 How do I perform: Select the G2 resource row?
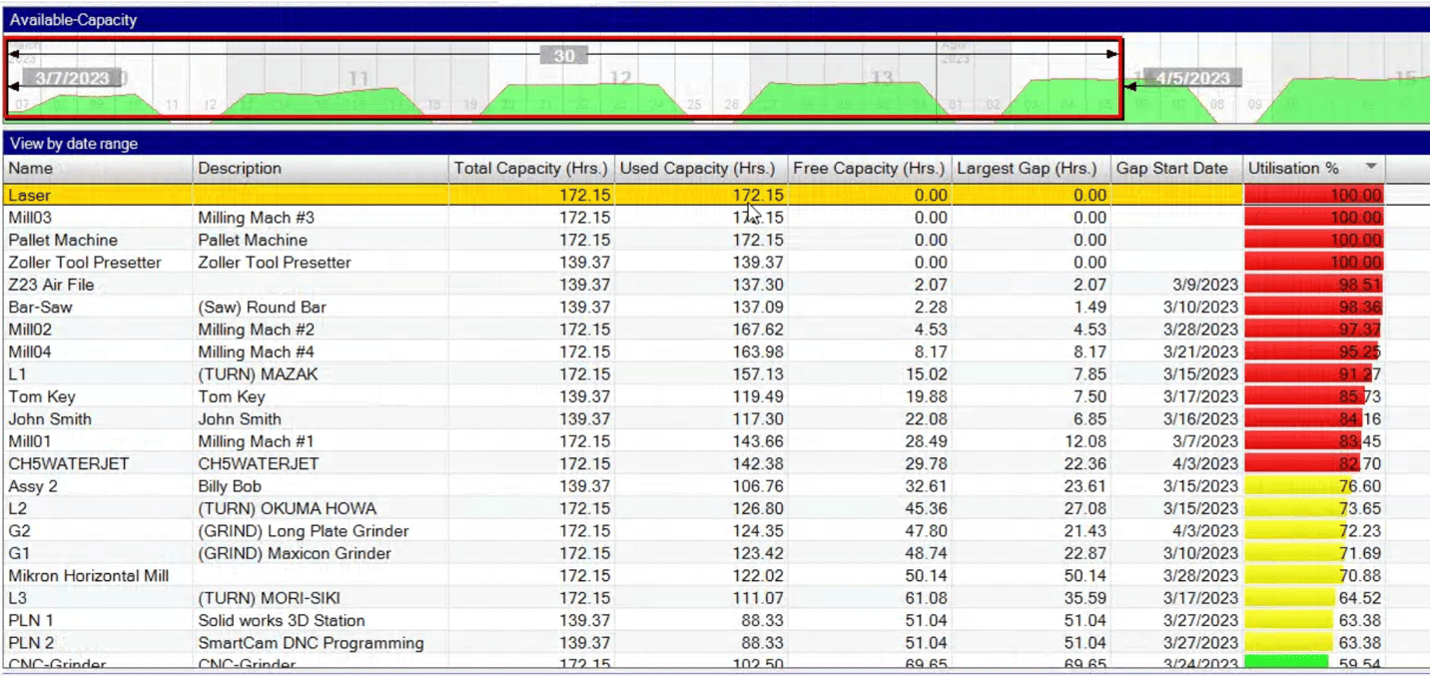point(715,531)
